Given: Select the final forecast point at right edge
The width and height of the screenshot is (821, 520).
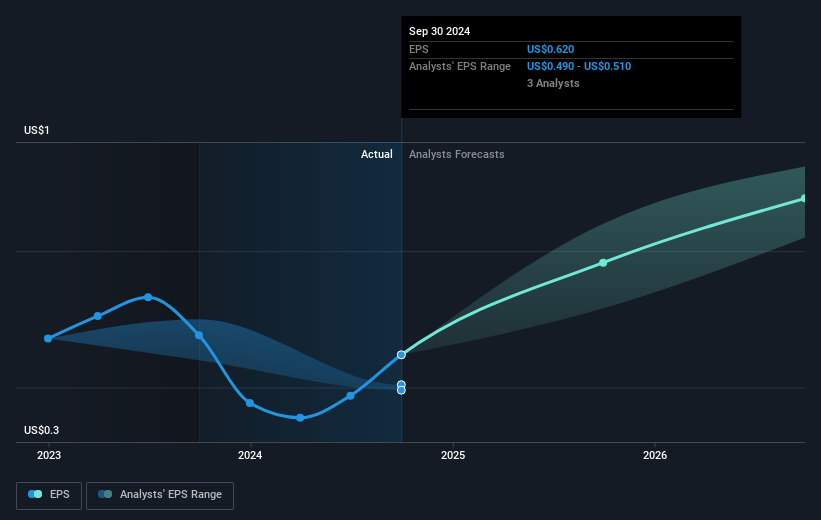Looking at the screenshot, I should pos(804,199).
